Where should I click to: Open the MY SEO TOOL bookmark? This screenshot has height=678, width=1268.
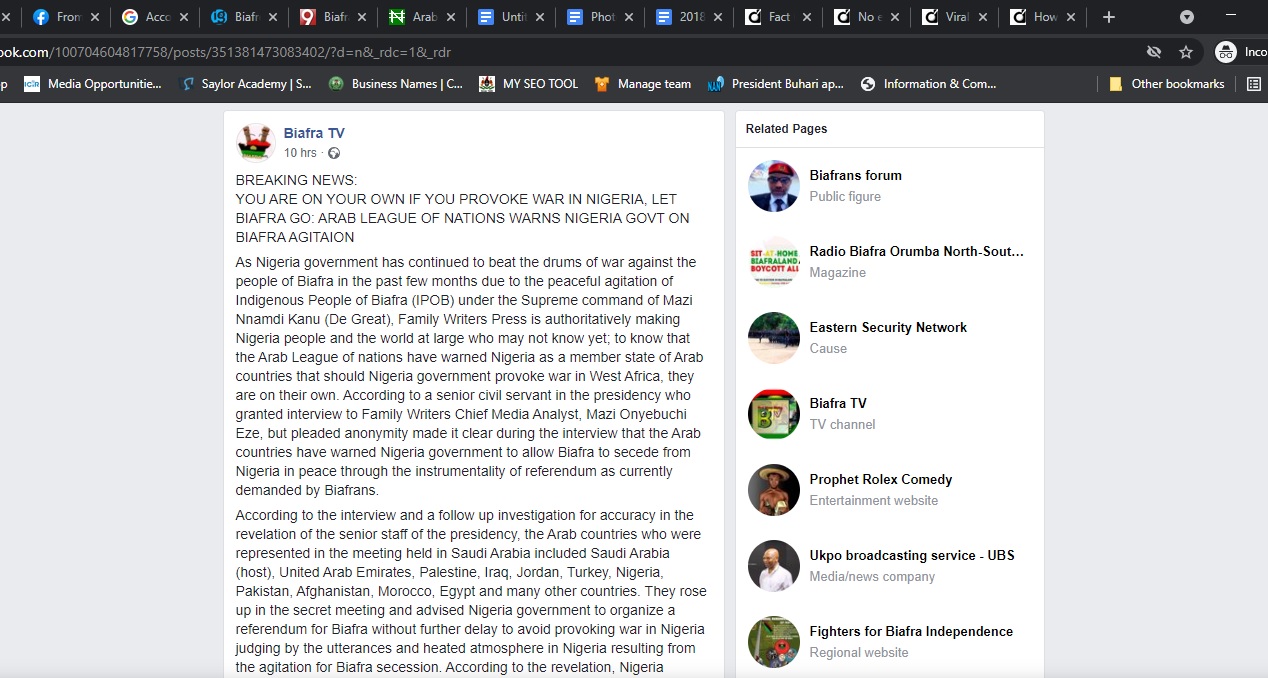click(529, 84)
